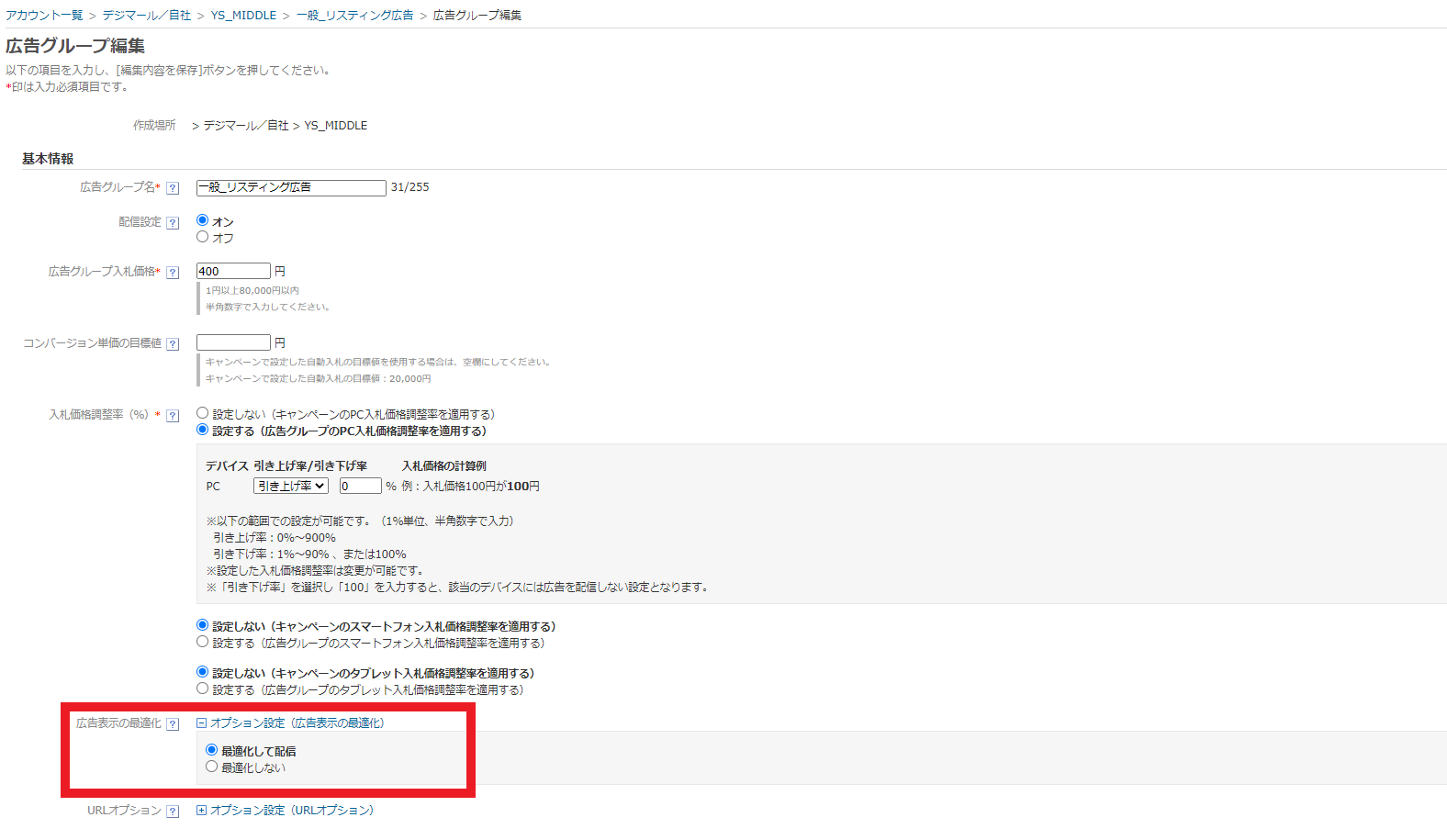Open help icon for 広告グループ入札価格
This screenshot has height=840, width=1447.
pyautogui.click(x=173, y=273)
